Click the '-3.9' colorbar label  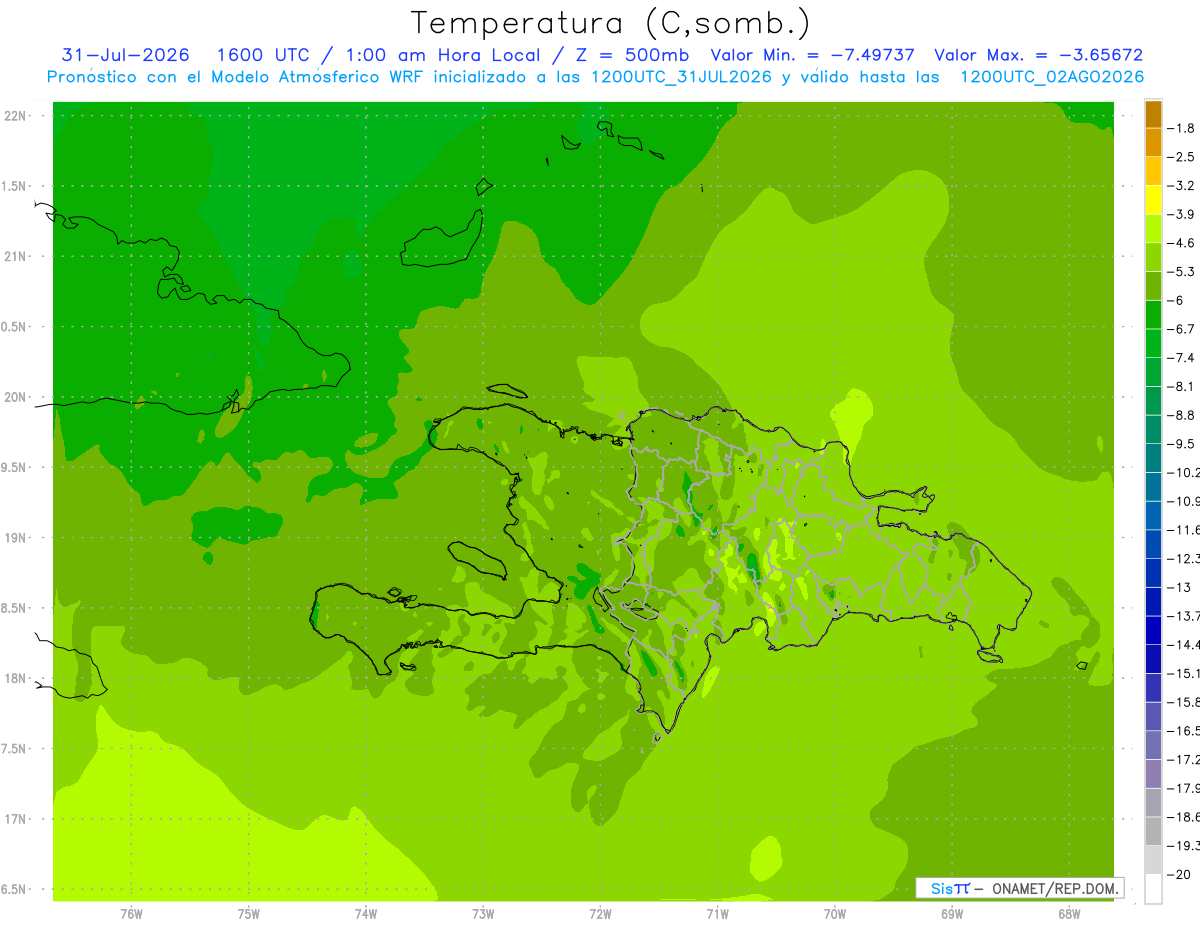tap(1181, 214)
